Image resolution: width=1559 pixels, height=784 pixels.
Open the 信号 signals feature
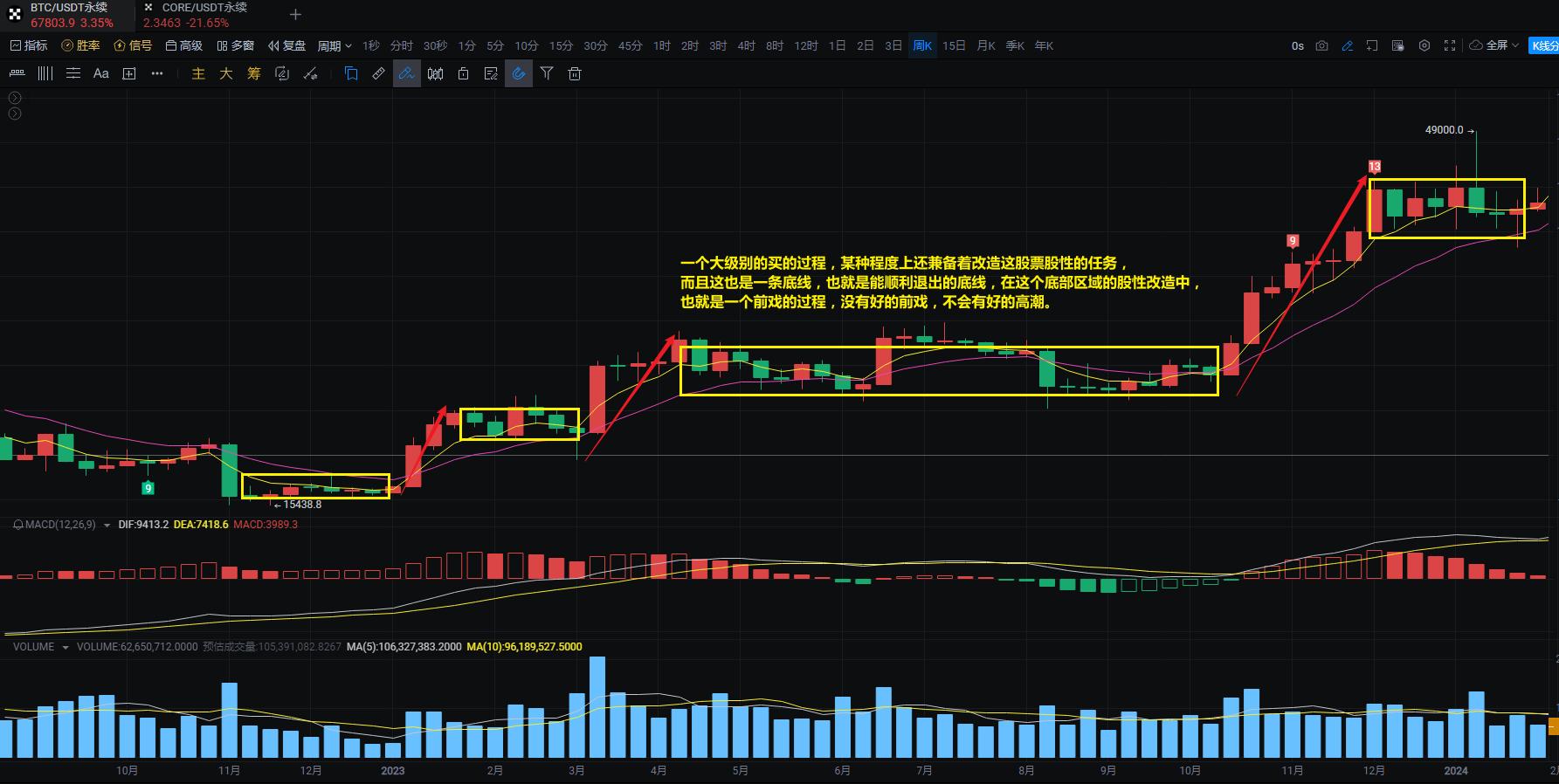[x=133, y=45]
